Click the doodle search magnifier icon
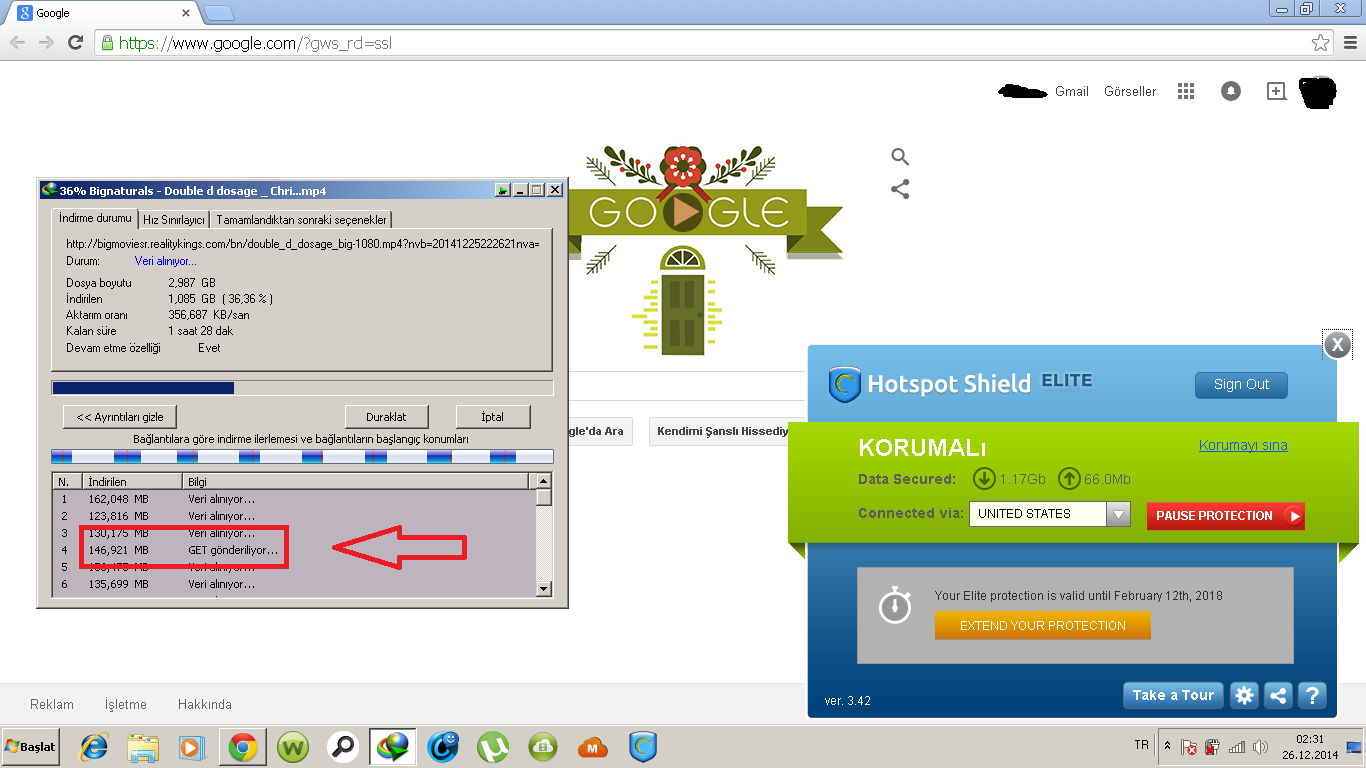The height and width of the screenshot is (768, 1366). [900, 156]
